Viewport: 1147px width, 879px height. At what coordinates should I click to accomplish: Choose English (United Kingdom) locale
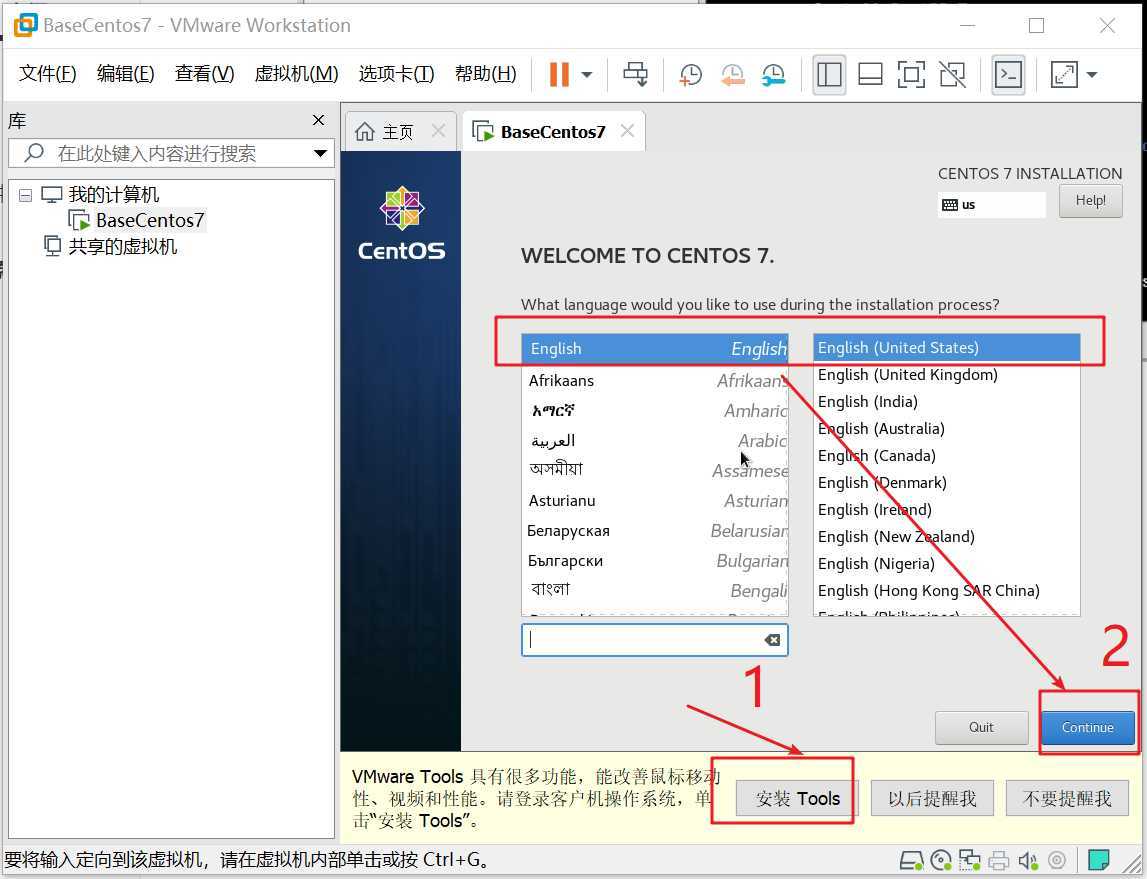tap(947, 375)
